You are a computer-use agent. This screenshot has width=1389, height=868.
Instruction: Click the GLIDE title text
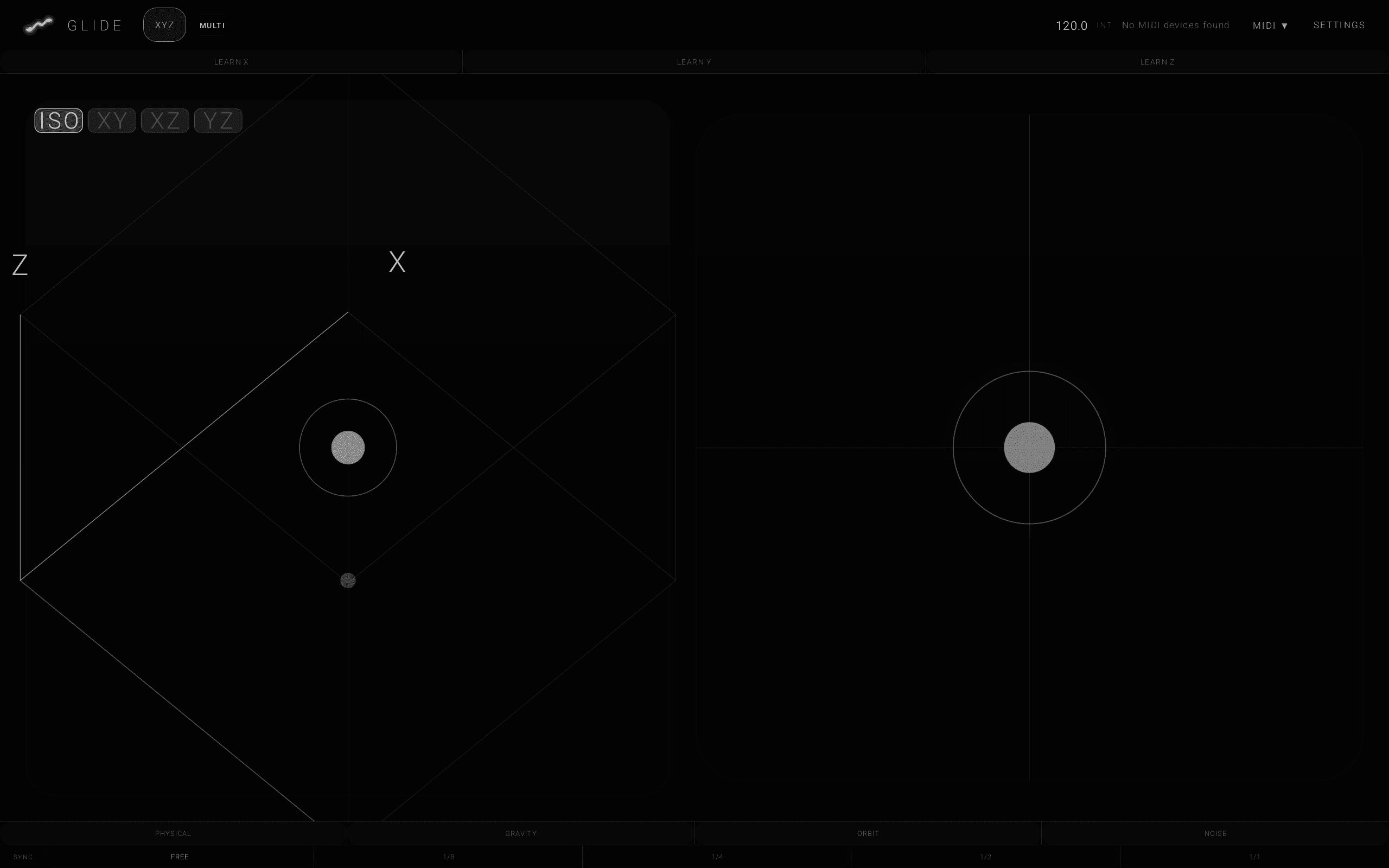point(95,25)
